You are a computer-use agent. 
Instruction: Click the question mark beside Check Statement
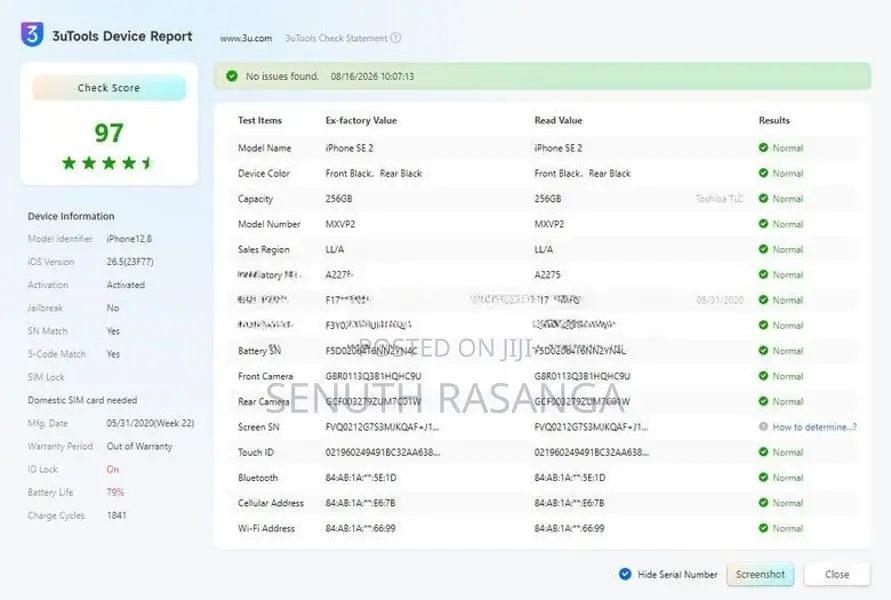coord(396,38)
